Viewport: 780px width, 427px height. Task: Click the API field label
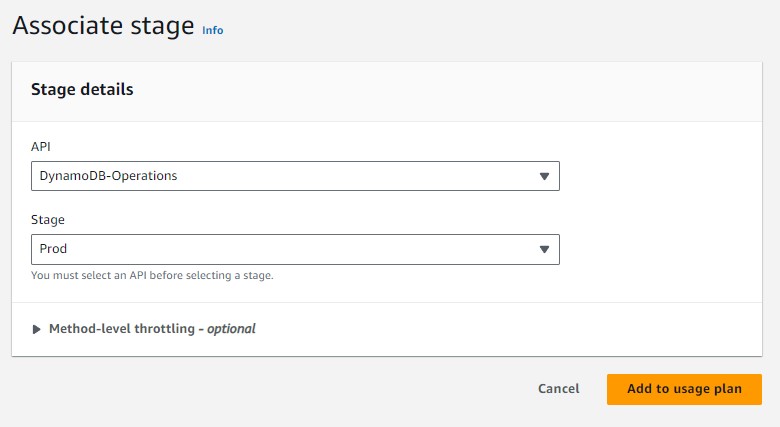point(41,146)
